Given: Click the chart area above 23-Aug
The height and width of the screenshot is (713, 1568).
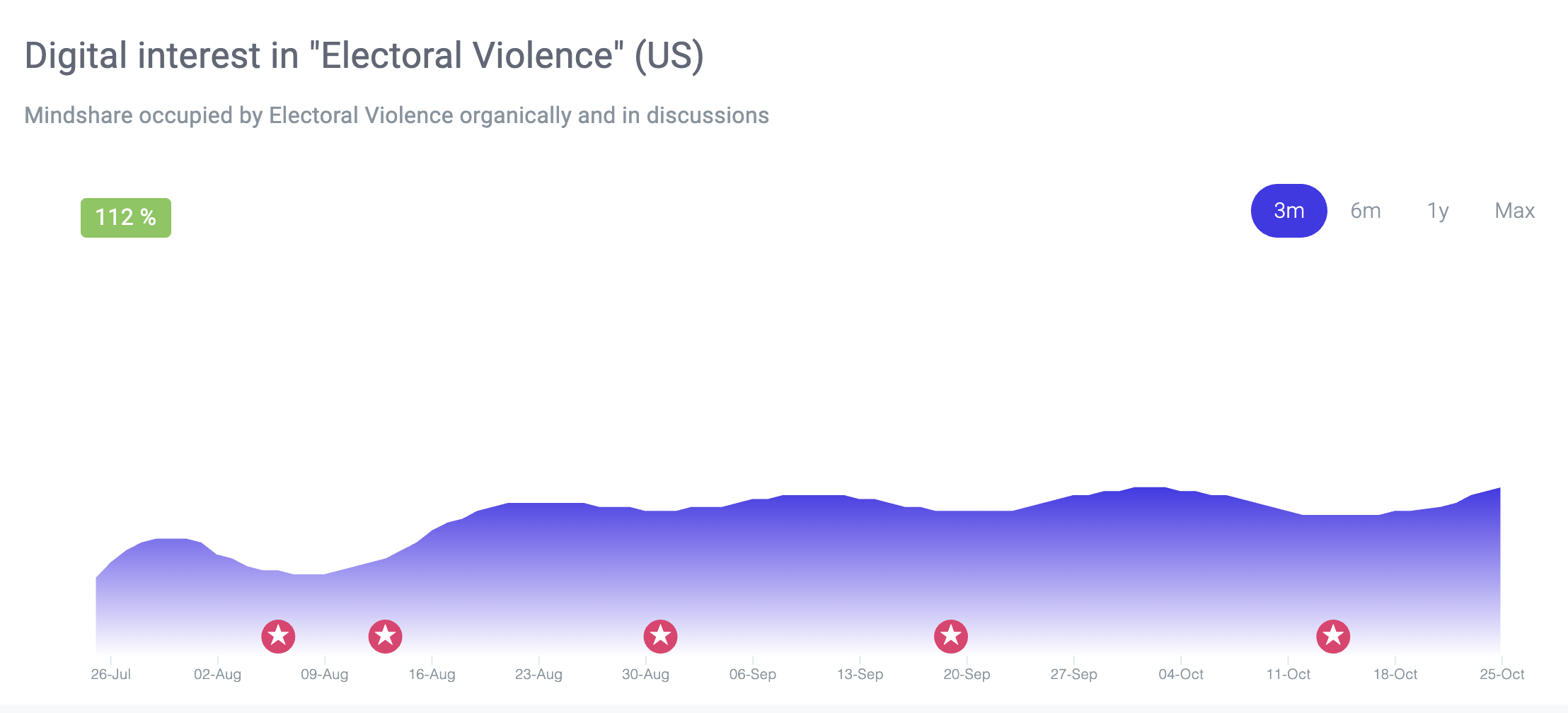Looking at the screenshot, I should click(538, 566).
